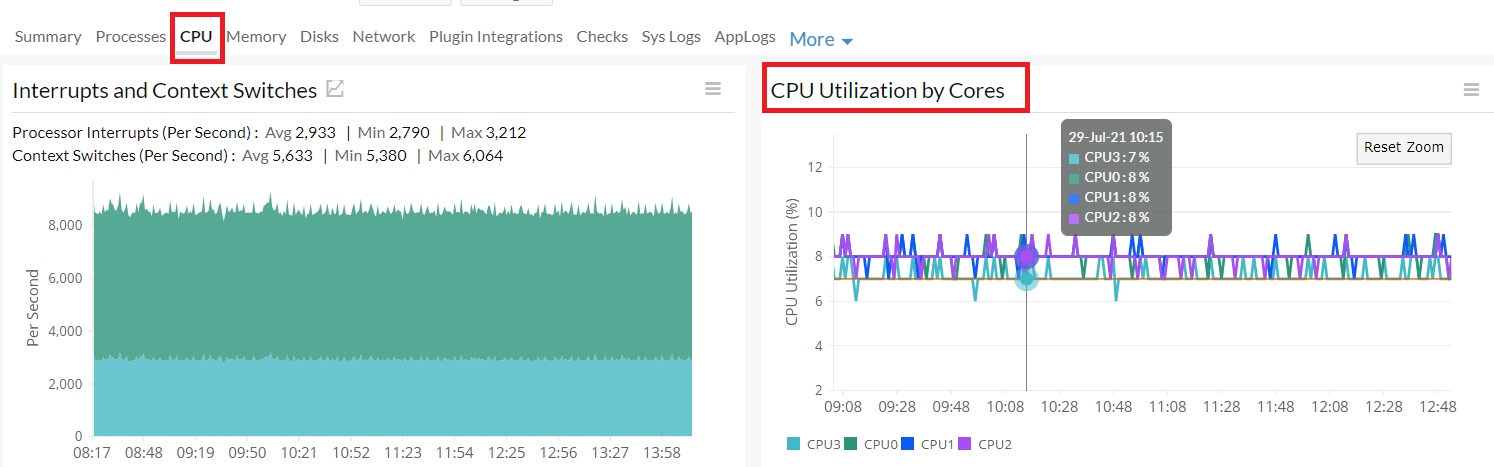Switch to the Summary tab

[48, 37]
